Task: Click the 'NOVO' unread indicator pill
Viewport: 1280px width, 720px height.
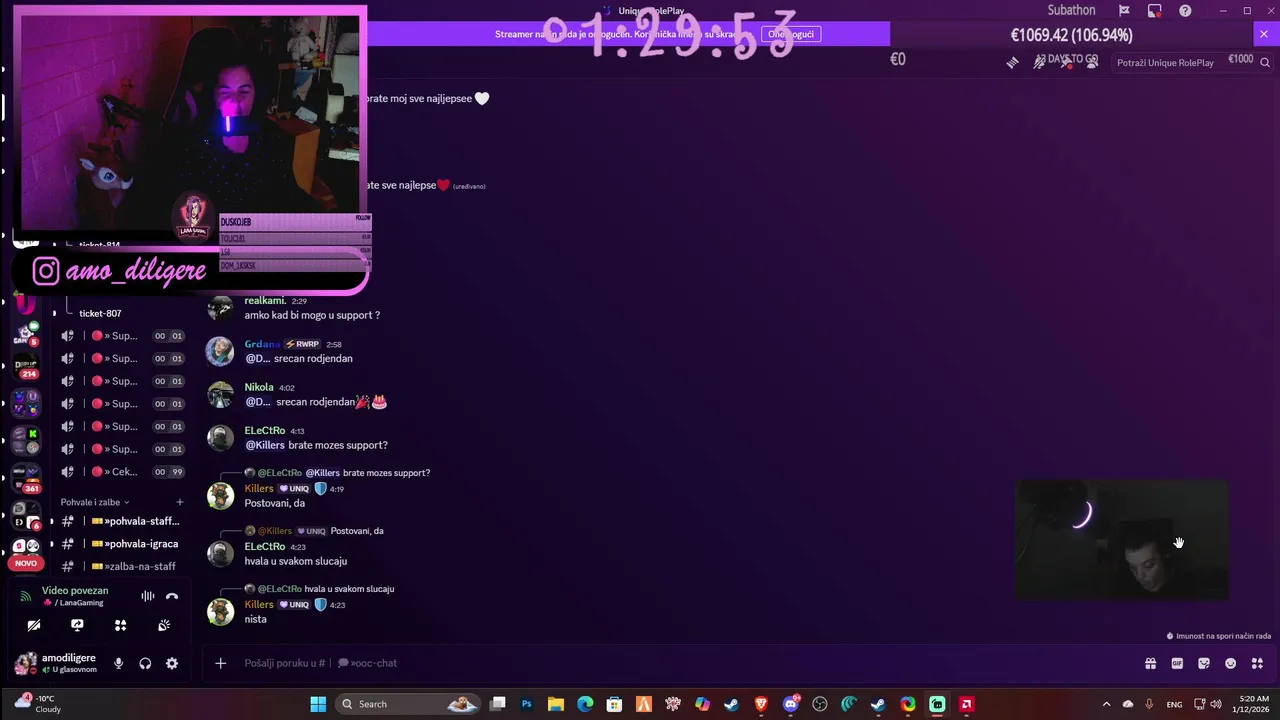Action: pyautogui.click(x=26, y=563)
